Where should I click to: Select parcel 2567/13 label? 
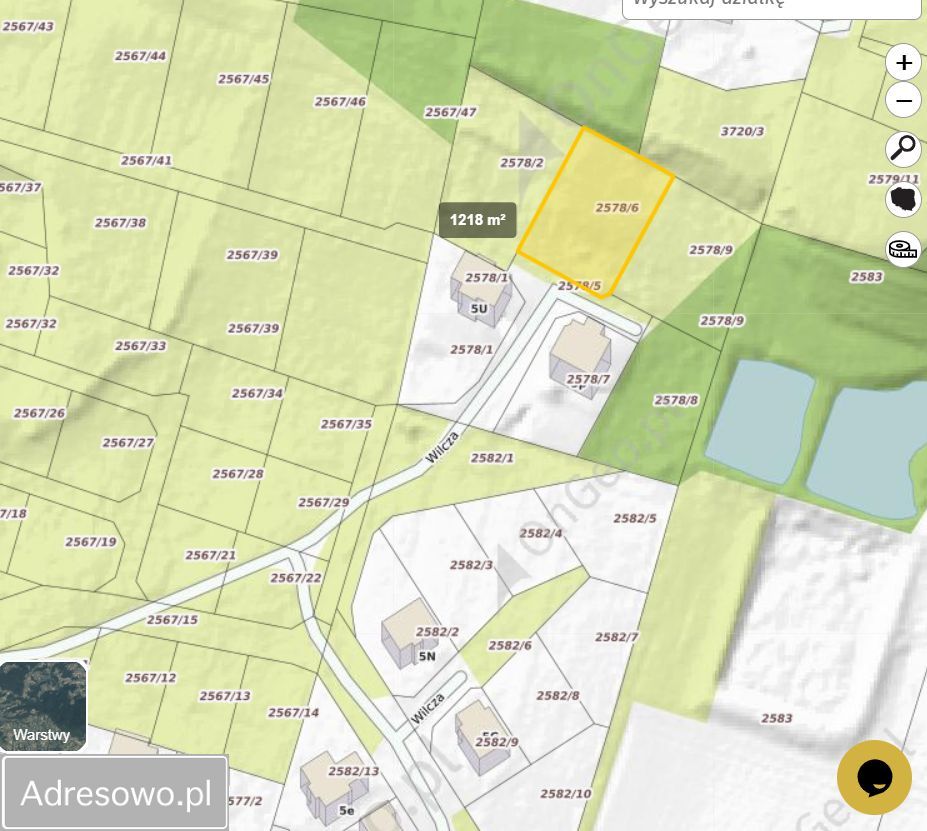pyautogui.click(x=225, y=696)
